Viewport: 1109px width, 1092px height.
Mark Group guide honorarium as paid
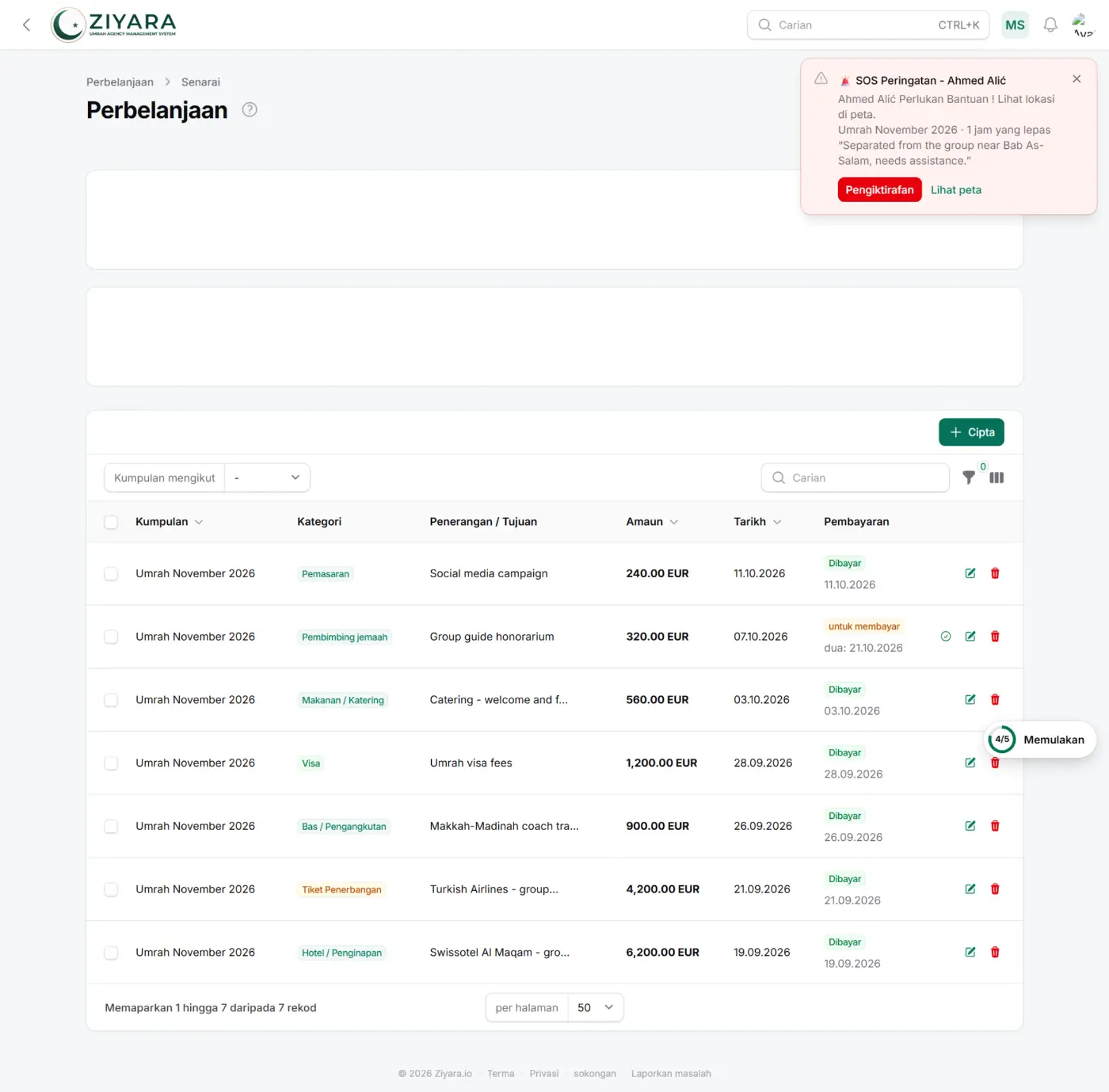click(x=946, y=637)
